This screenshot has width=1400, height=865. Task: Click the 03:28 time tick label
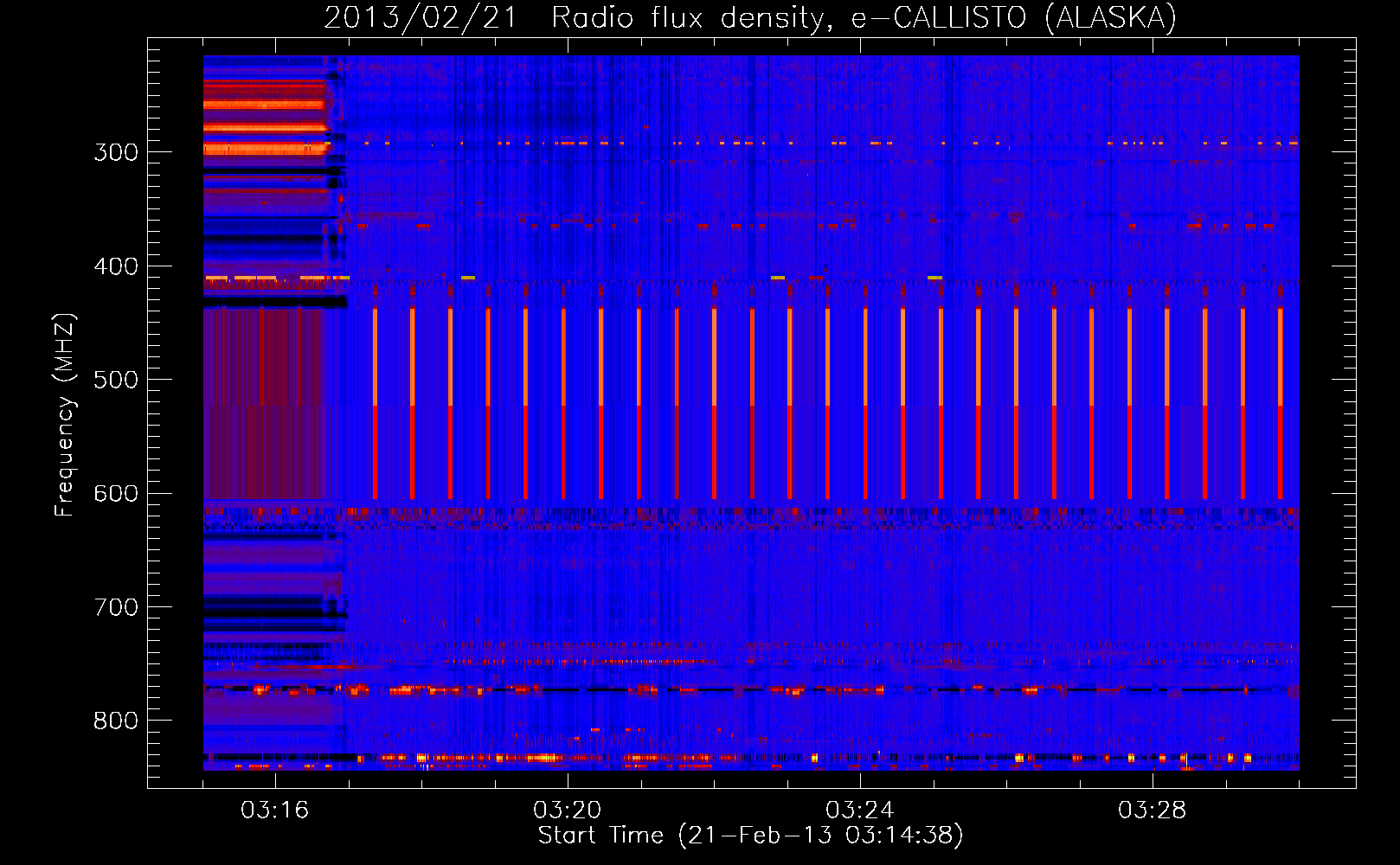(x=1153, y=811)
